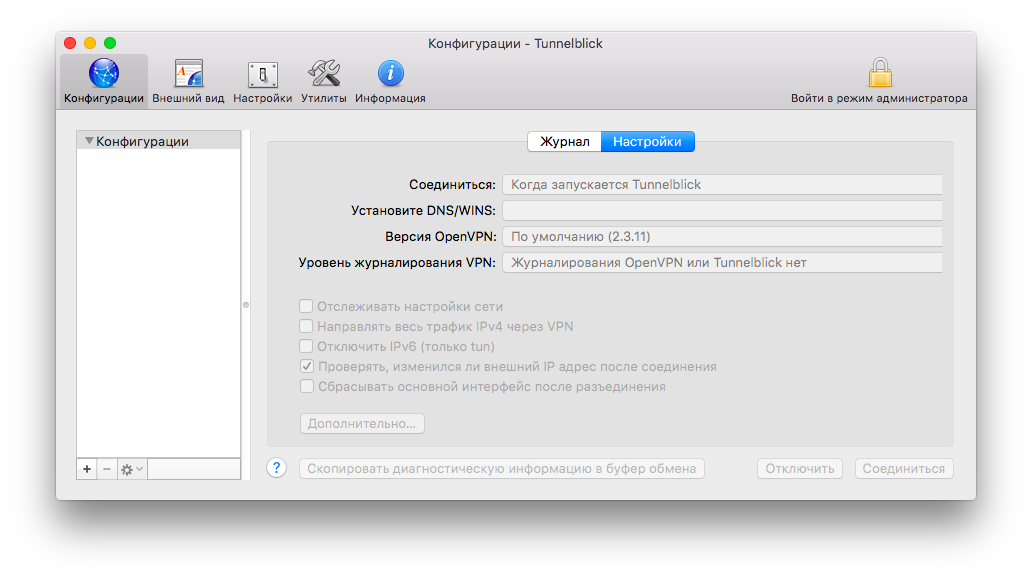
Task: Open the Уровень журналирования VPN dropdown
Action: click(x=722, y=263)
